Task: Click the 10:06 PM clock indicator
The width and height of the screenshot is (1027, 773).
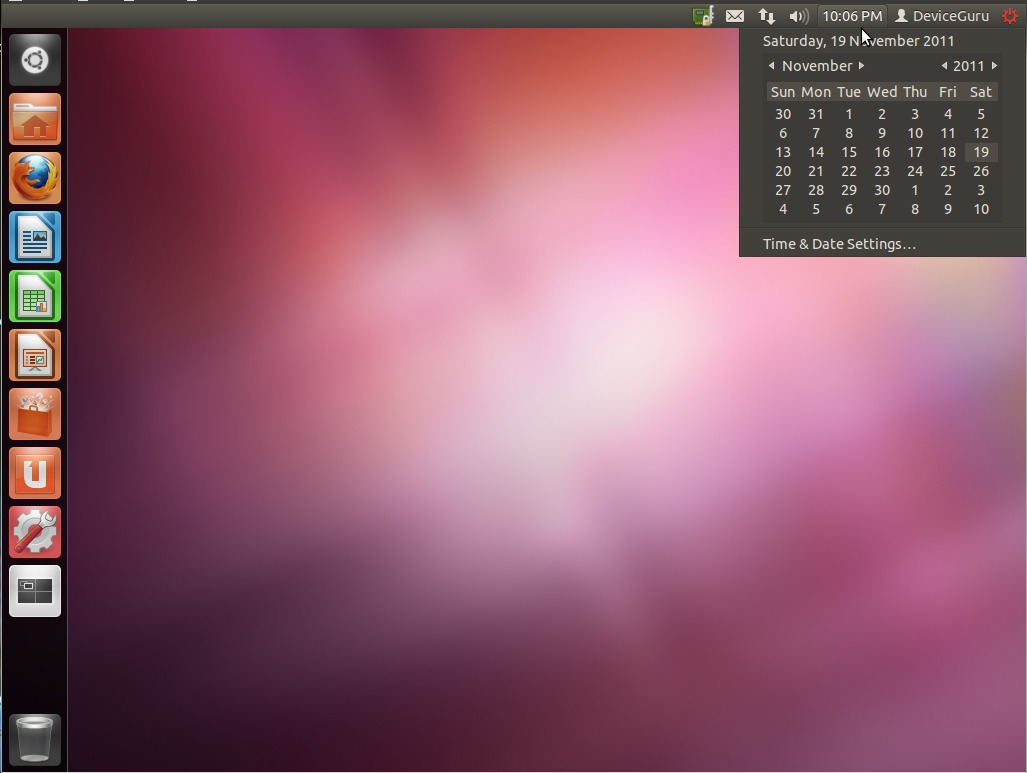Action: (852, 16)
